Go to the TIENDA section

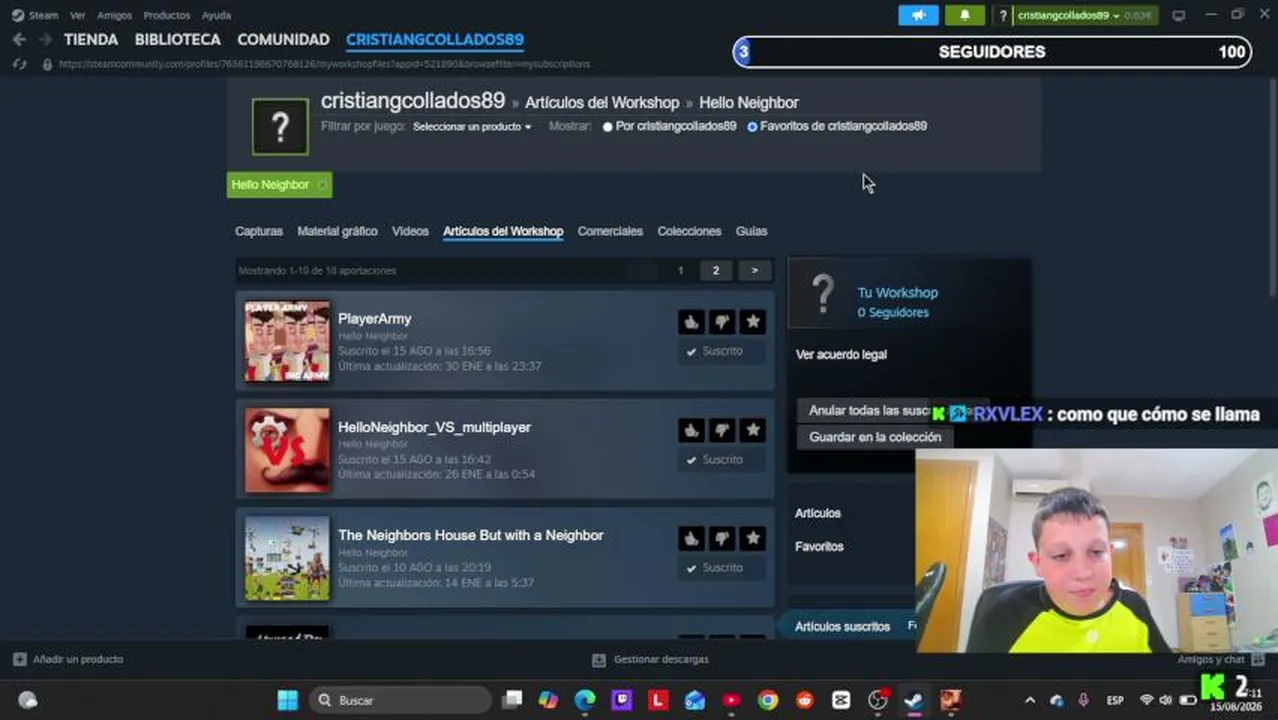coord(91,40)
